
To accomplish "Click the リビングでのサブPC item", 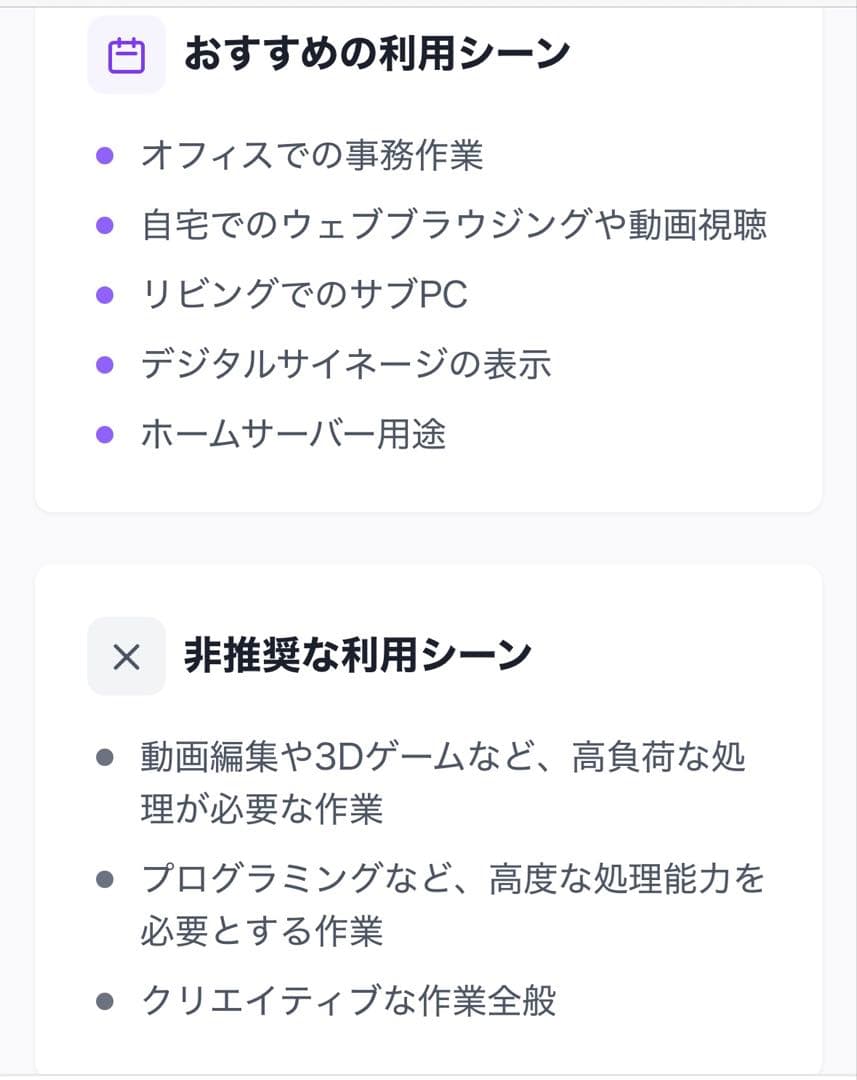I will pos(304,295).
